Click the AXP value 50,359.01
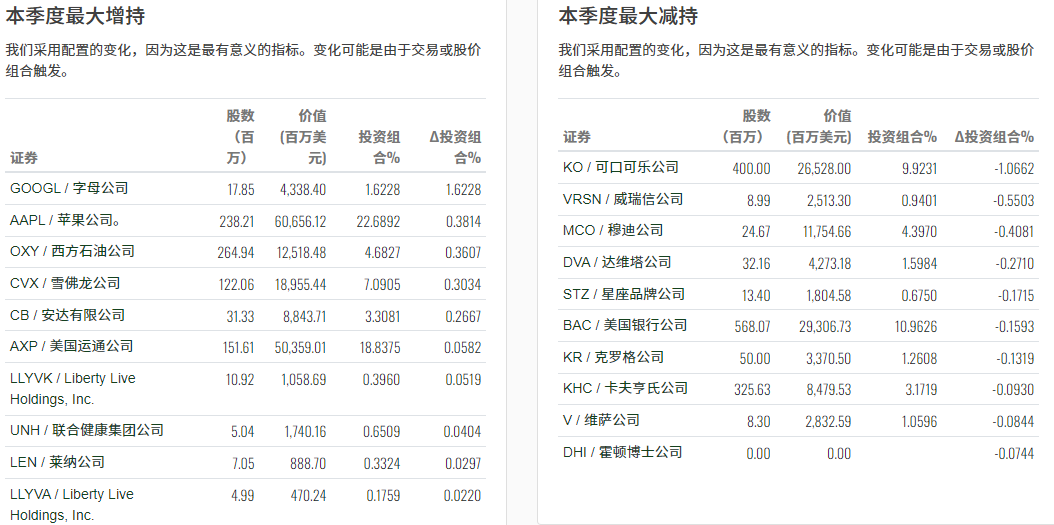This screenshot has width=1054, height=525. pyautogui.click(x=300, y=348)
